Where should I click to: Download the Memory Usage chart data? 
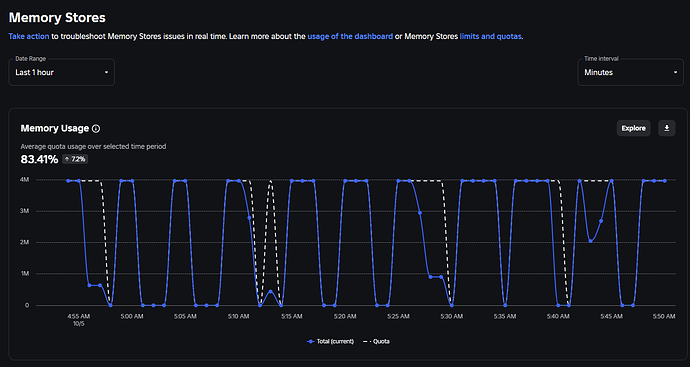pyautogui.click(x=667, y=128)
